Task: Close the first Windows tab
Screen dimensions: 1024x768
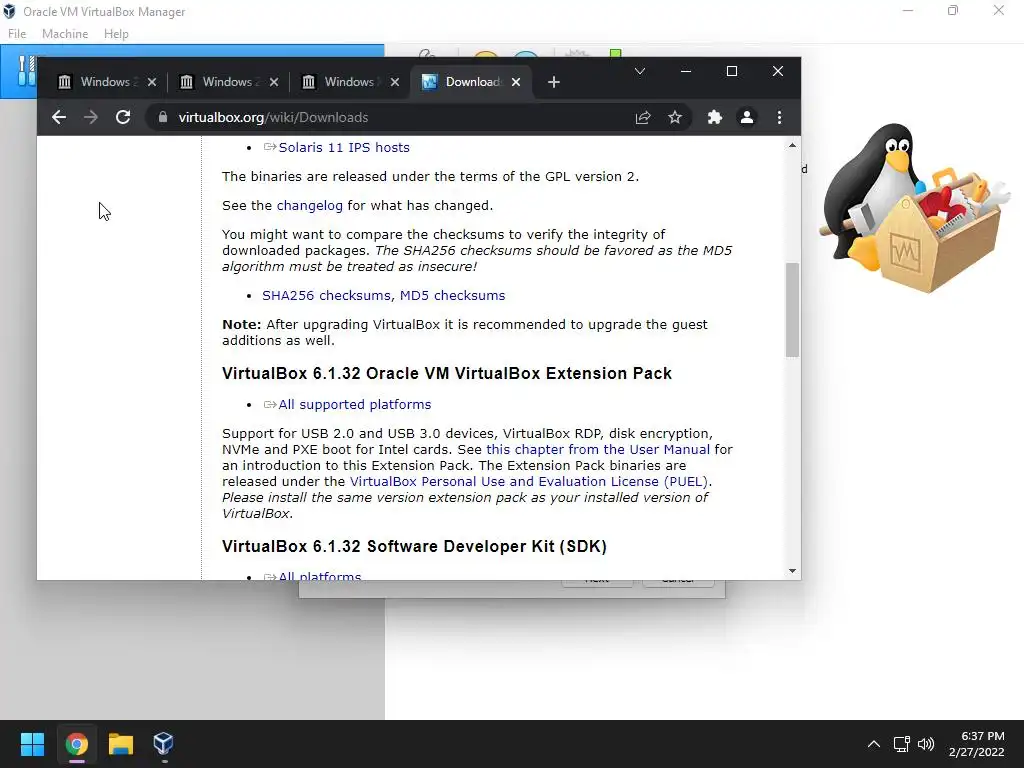Action: (152, 82)
